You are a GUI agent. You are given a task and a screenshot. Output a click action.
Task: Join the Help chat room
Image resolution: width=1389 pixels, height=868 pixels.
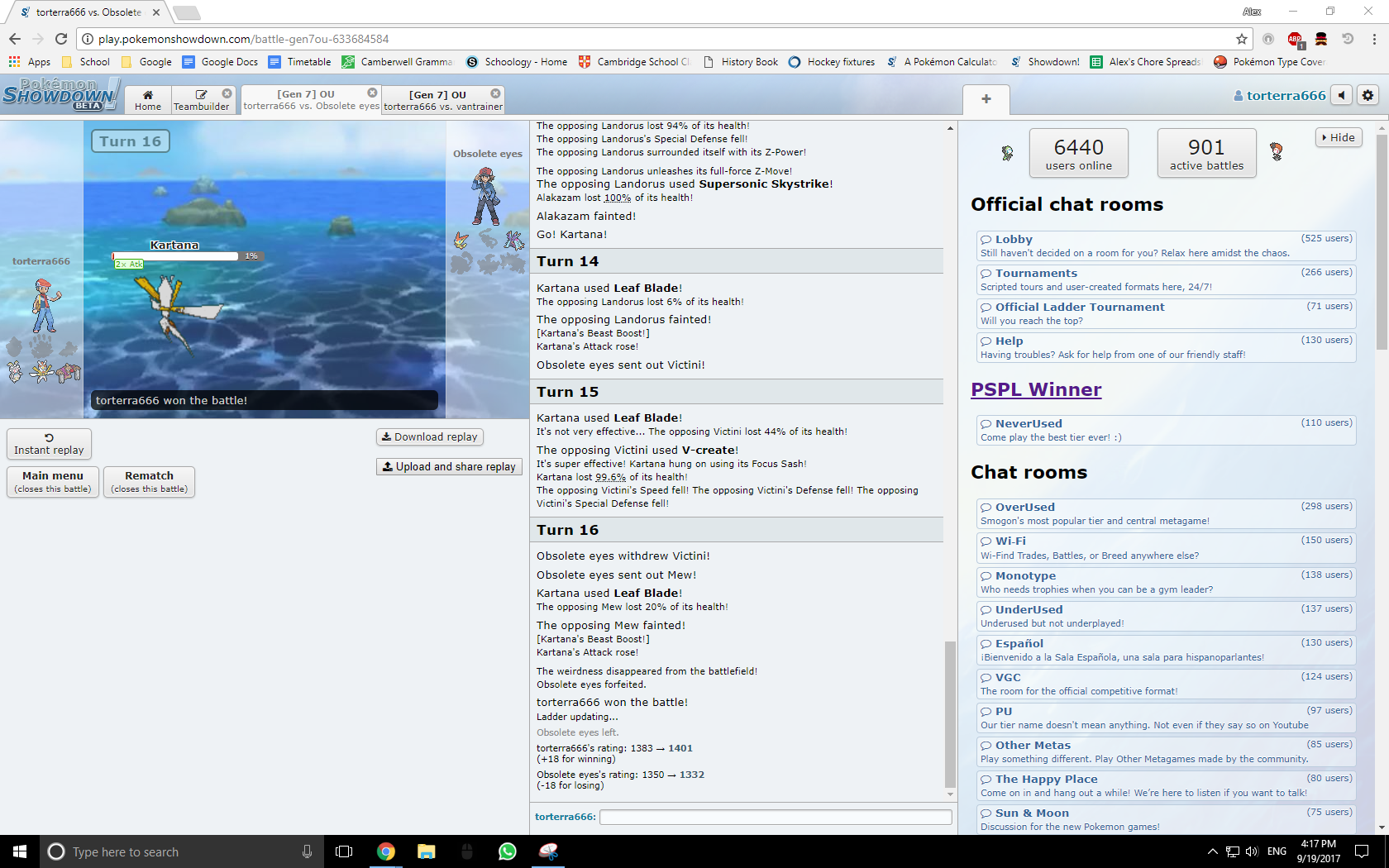[1166, 347]
